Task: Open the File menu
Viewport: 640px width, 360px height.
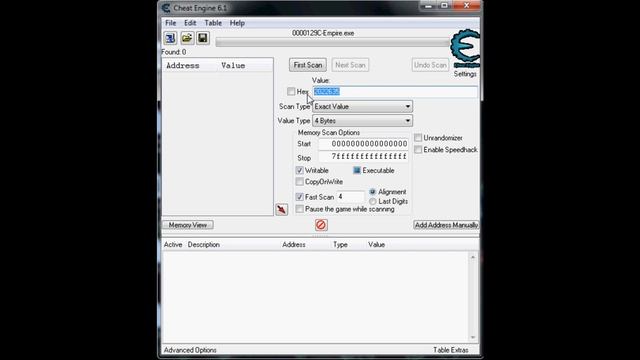Action: coord(171,23)
